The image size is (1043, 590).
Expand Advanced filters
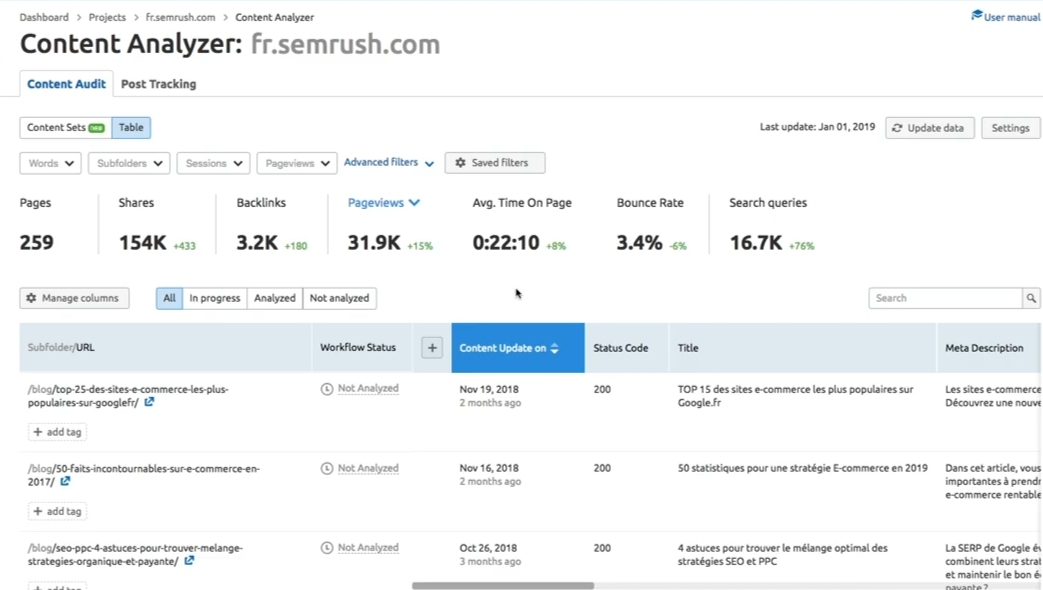point(388,162)
